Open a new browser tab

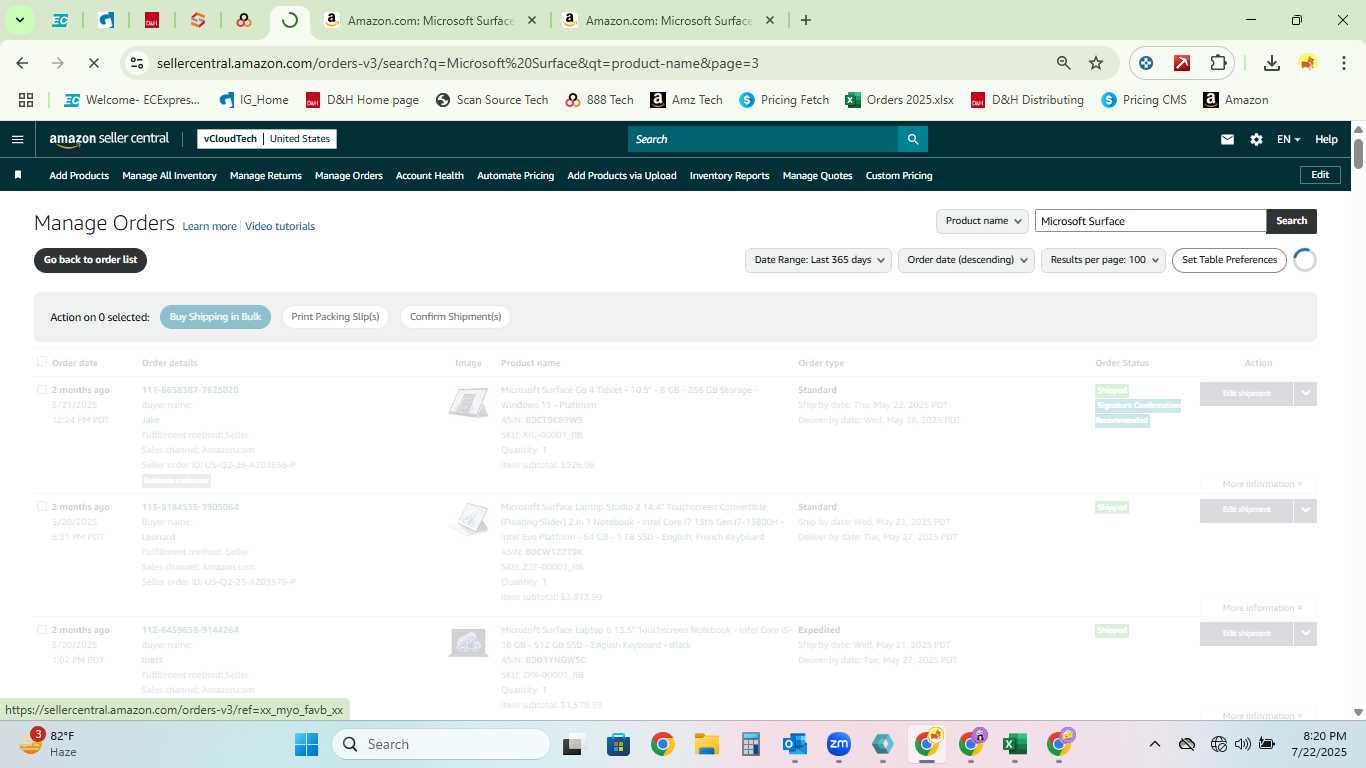[x=806, y=20]
